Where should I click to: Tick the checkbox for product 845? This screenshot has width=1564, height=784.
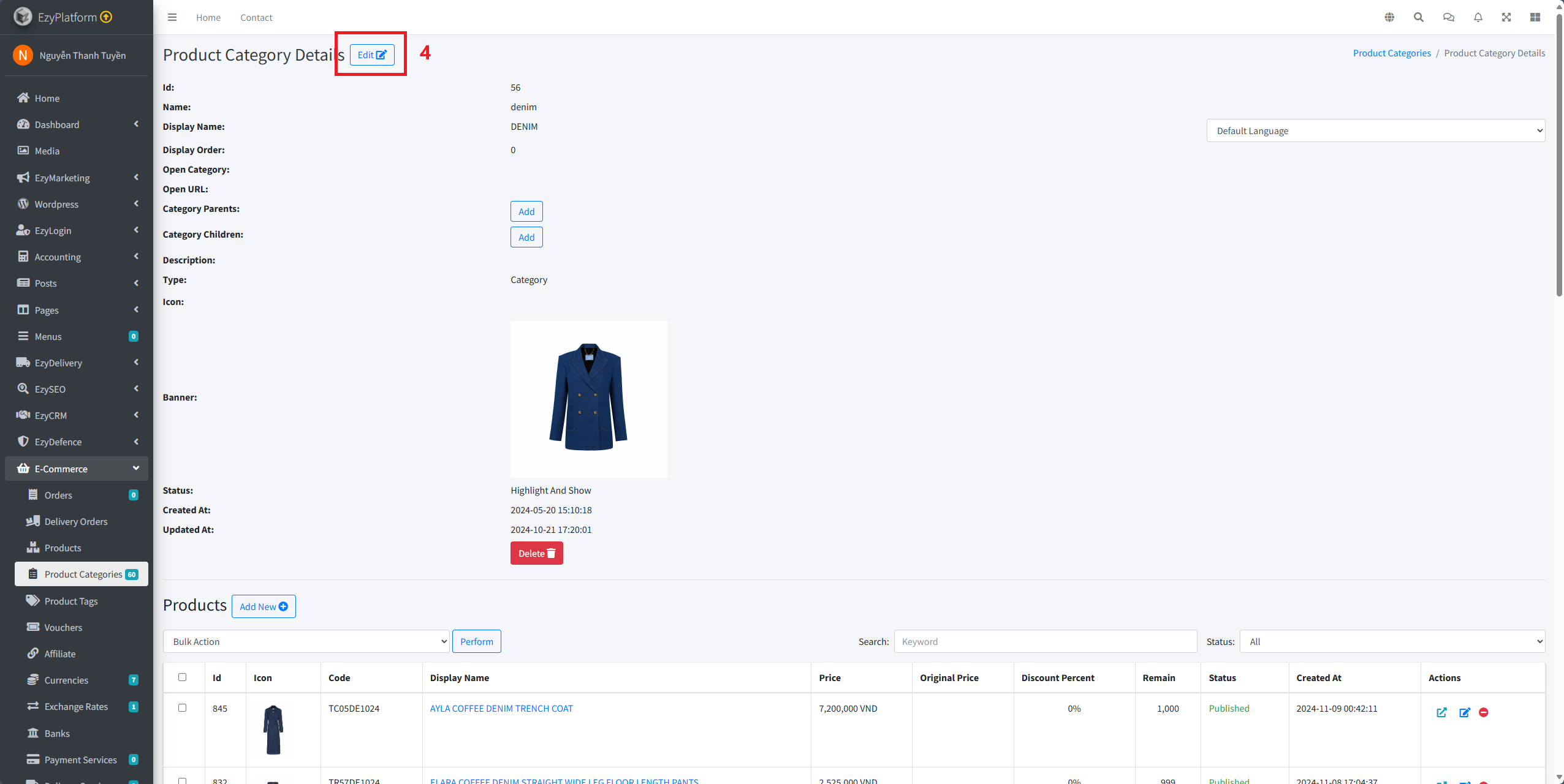[x=182, y=707]
